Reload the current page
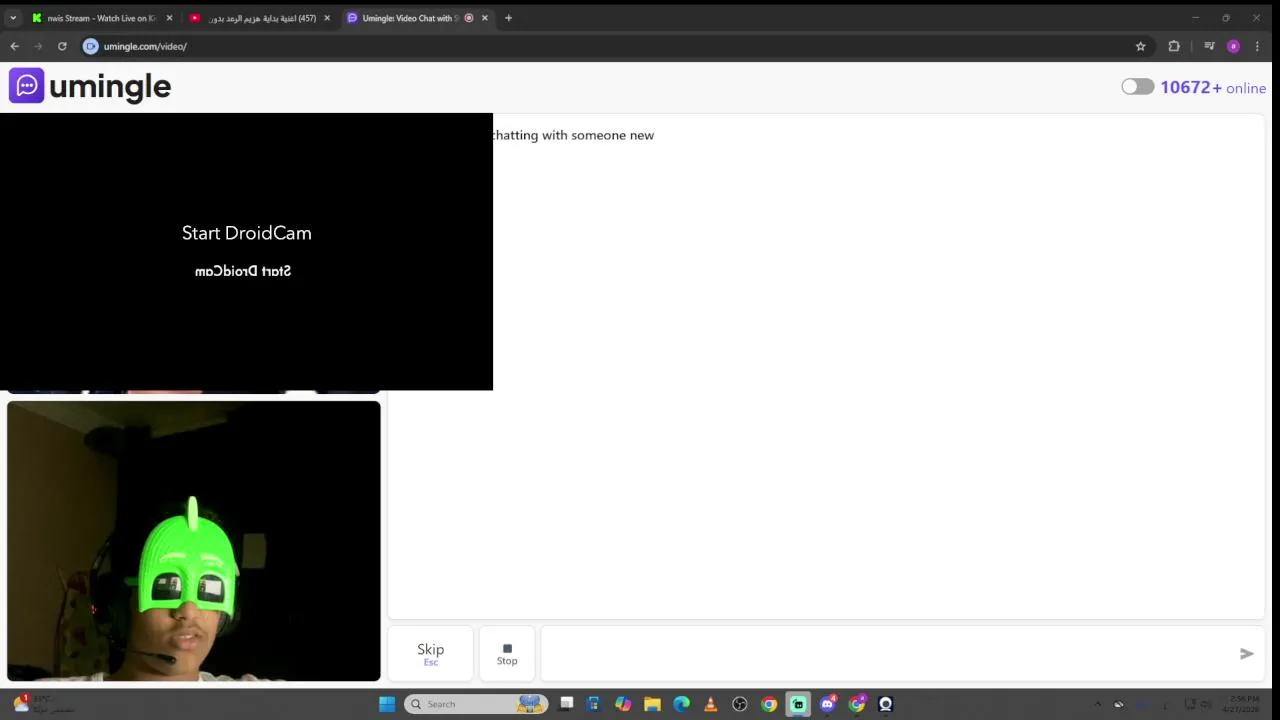 click(62, 46)
